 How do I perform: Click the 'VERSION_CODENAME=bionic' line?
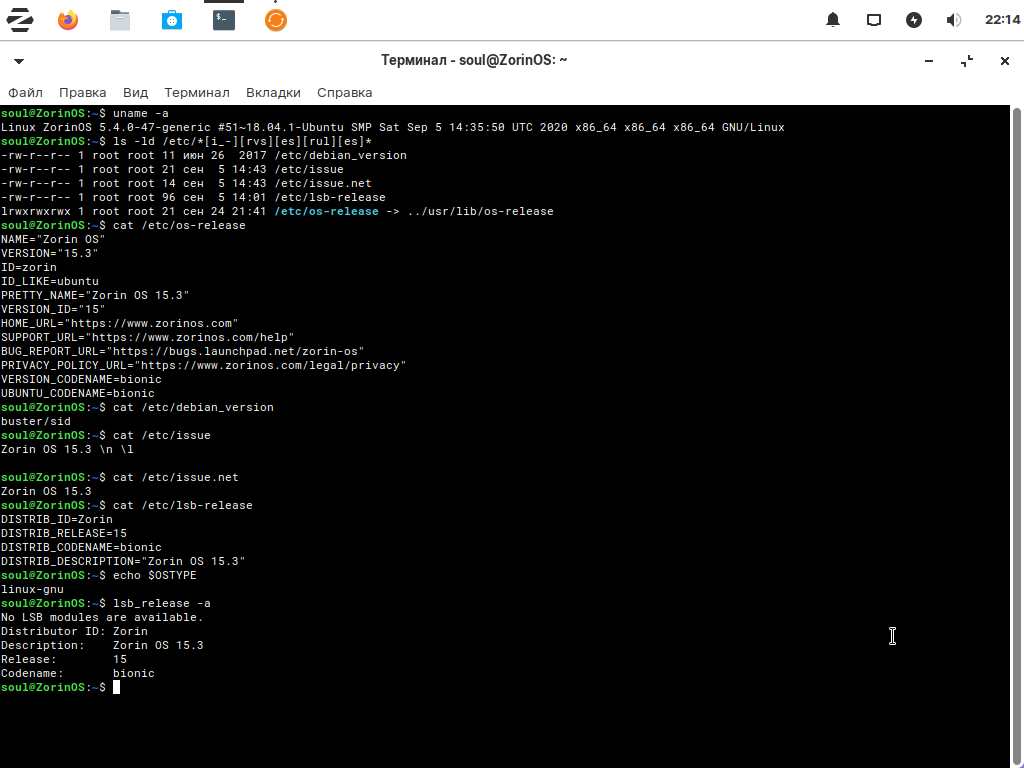click(81, 379)
